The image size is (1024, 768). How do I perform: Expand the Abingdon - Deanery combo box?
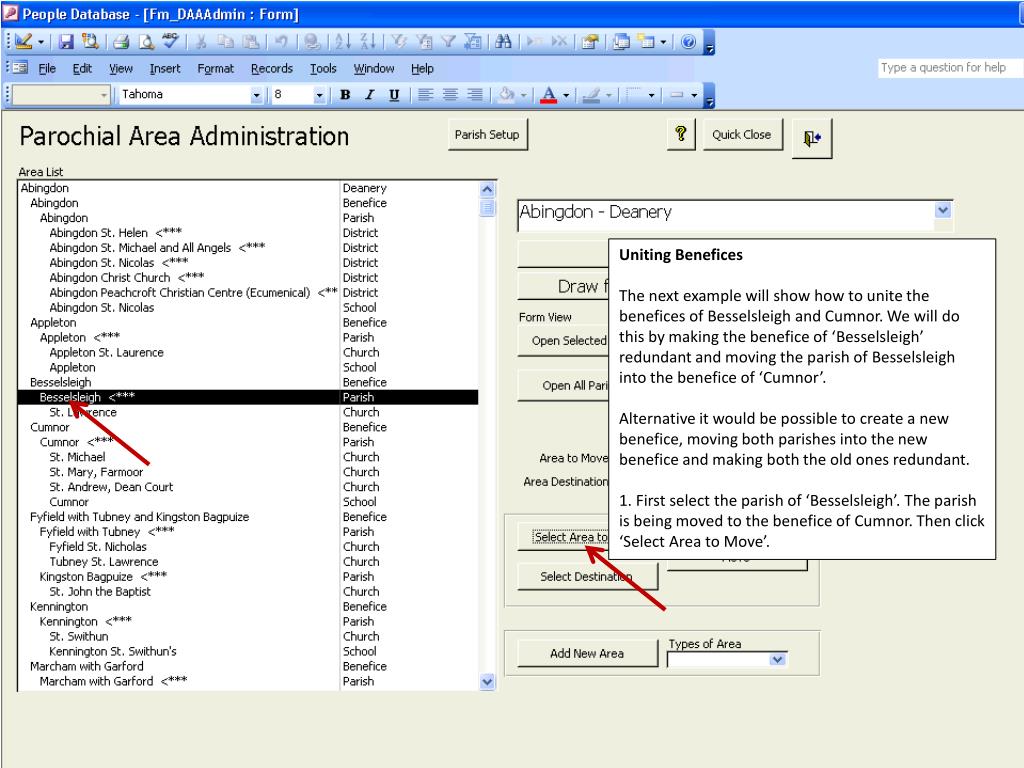942,210
